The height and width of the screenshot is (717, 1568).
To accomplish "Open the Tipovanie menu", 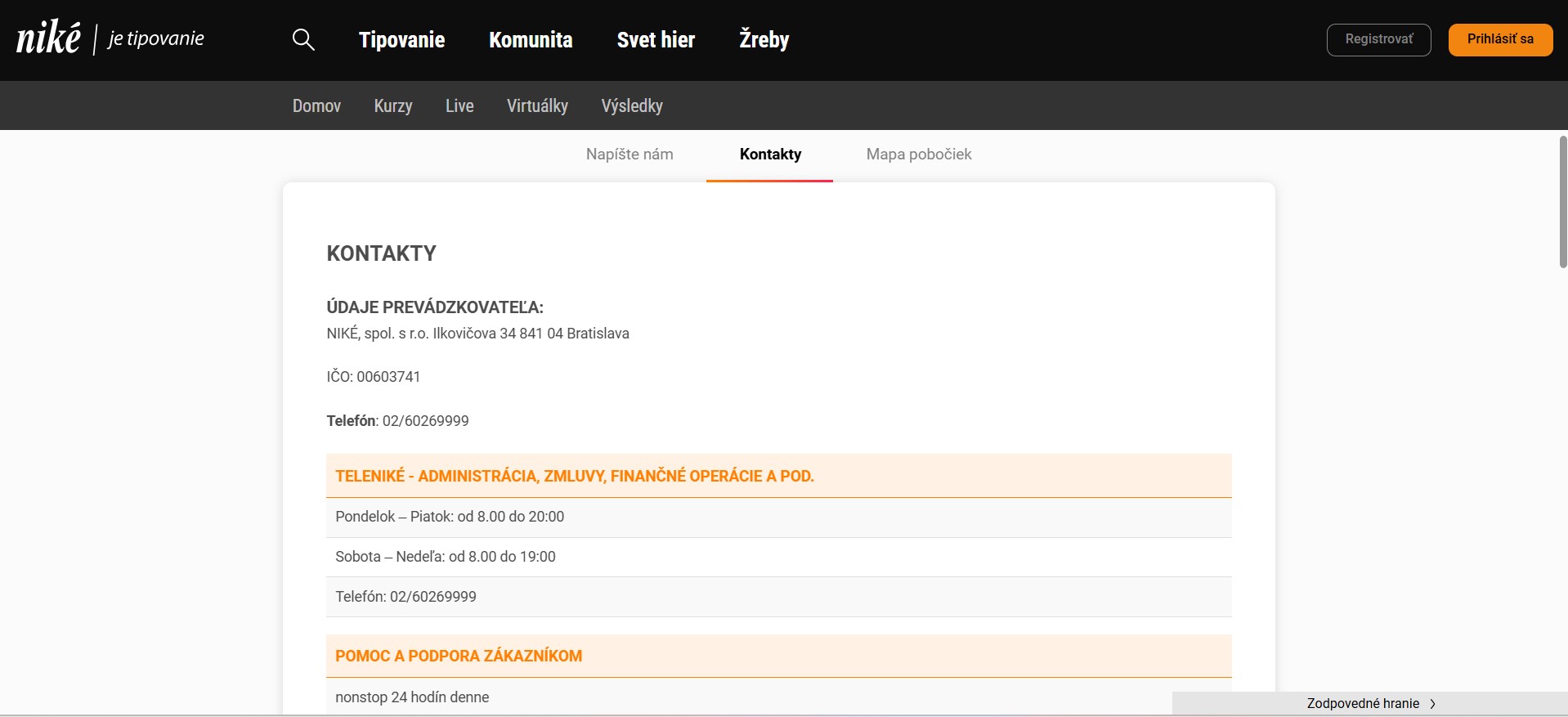I will [x=401, y=39].
